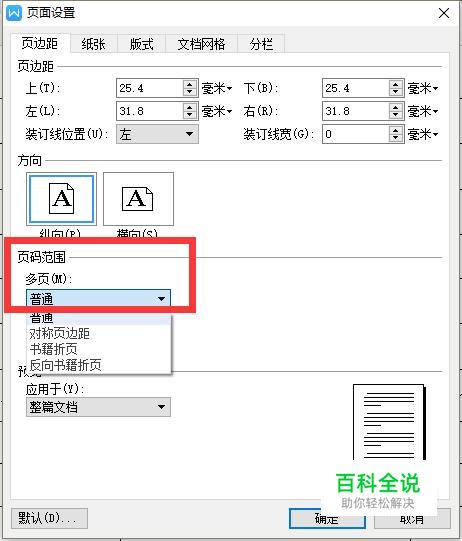Close the 页面设置 dialog
Screen dimensions: 462x541
point(444,13)
